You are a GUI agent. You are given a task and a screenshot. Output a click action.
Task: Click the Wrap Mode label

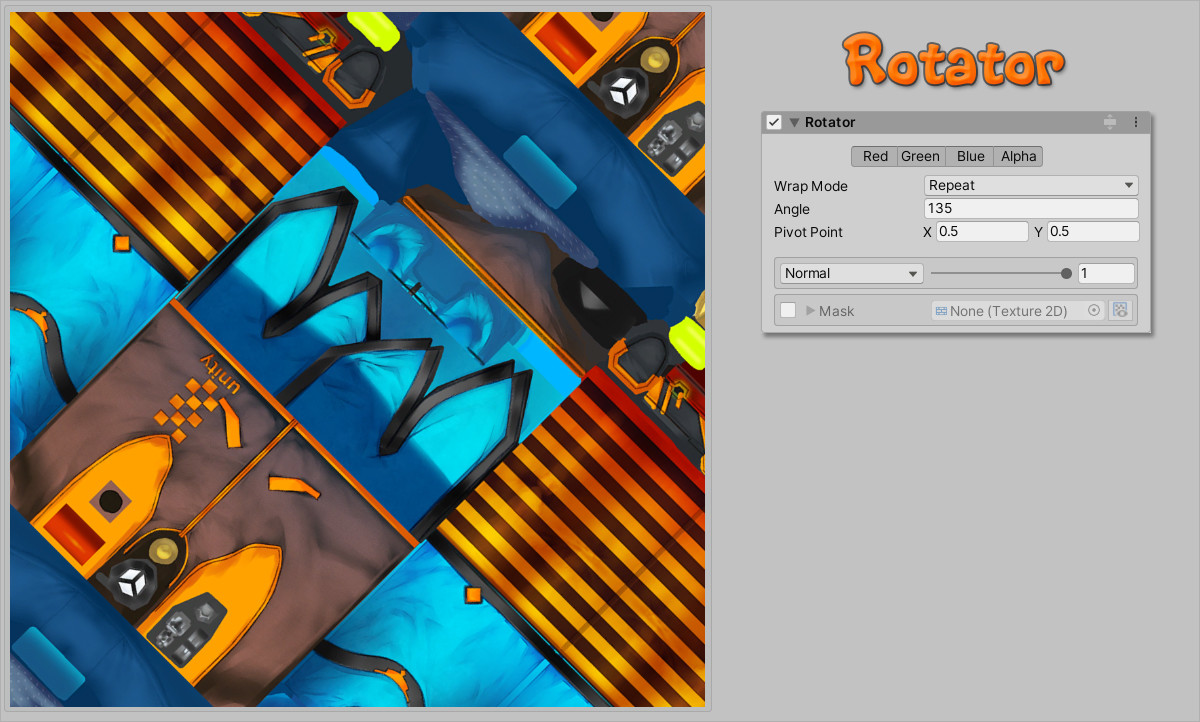pyautogui.click(x=811, y=186)
